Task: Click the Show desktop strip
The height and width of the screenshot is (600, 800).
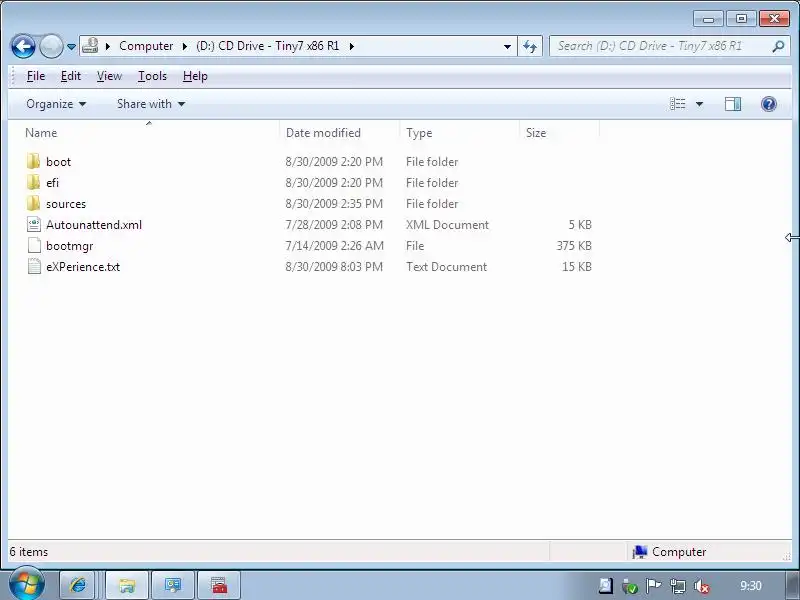Action: pyautogui.click(x=791, y=585)
